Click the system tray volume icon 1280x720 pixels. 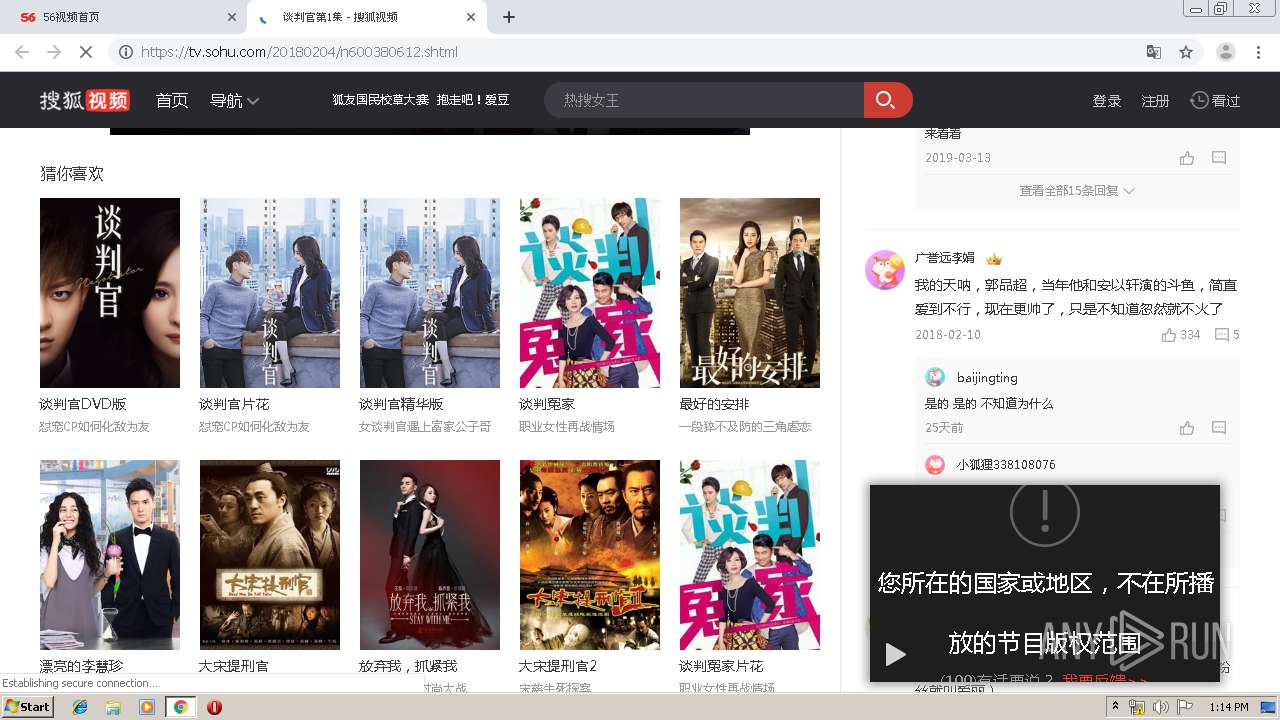coord(1160,707)
